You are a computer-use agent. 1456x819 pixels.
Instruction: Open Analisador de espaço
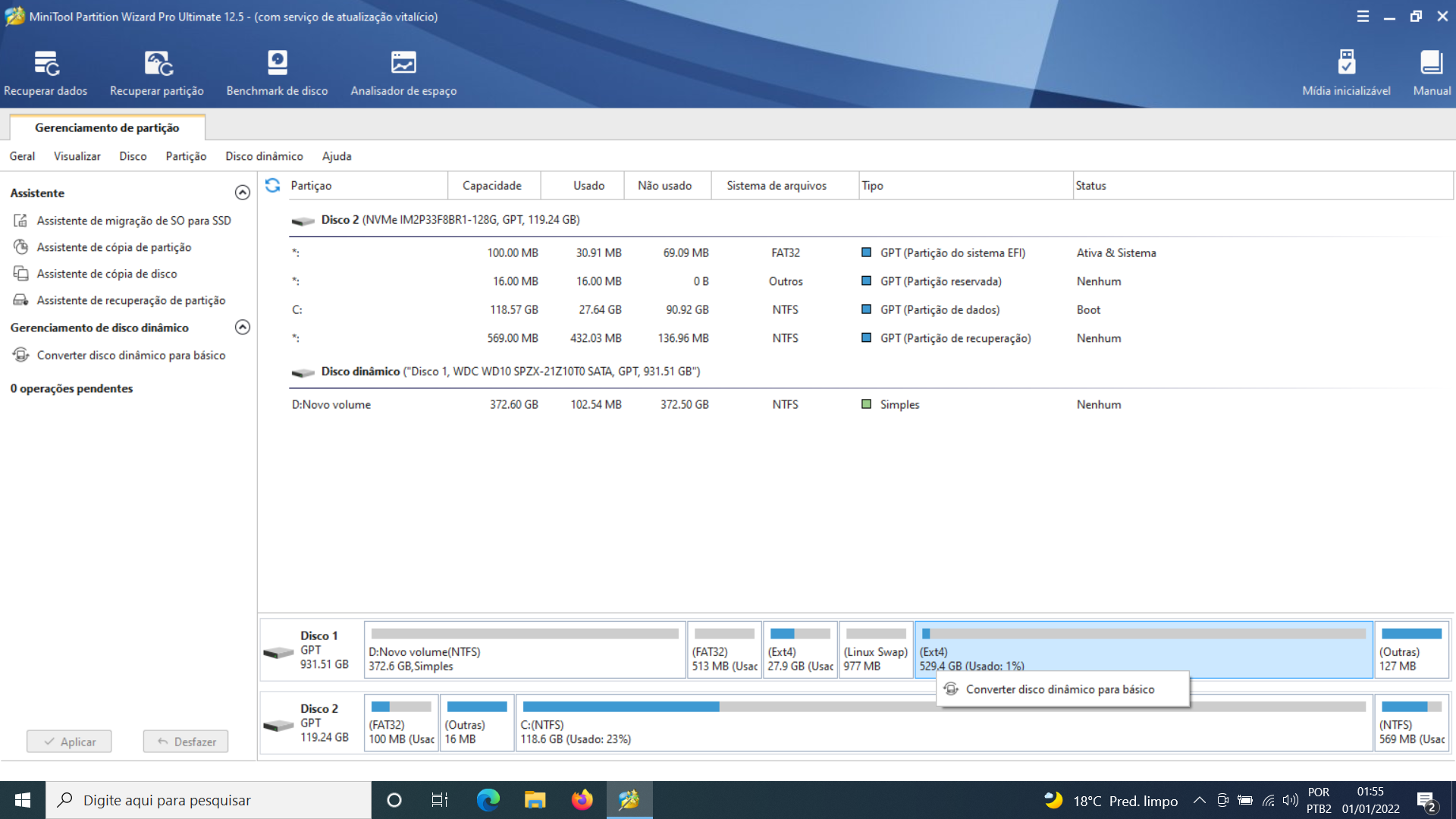coord(403,74)
